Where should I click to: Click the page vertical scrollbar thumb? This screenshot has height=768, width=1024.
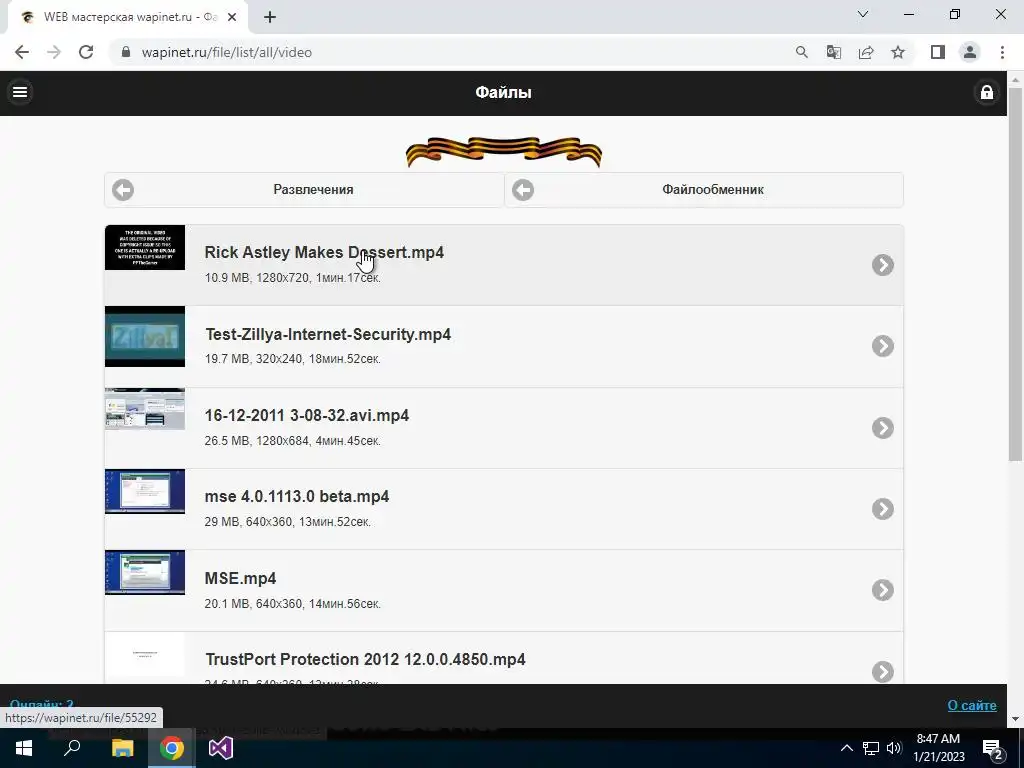click(1015, 274)
